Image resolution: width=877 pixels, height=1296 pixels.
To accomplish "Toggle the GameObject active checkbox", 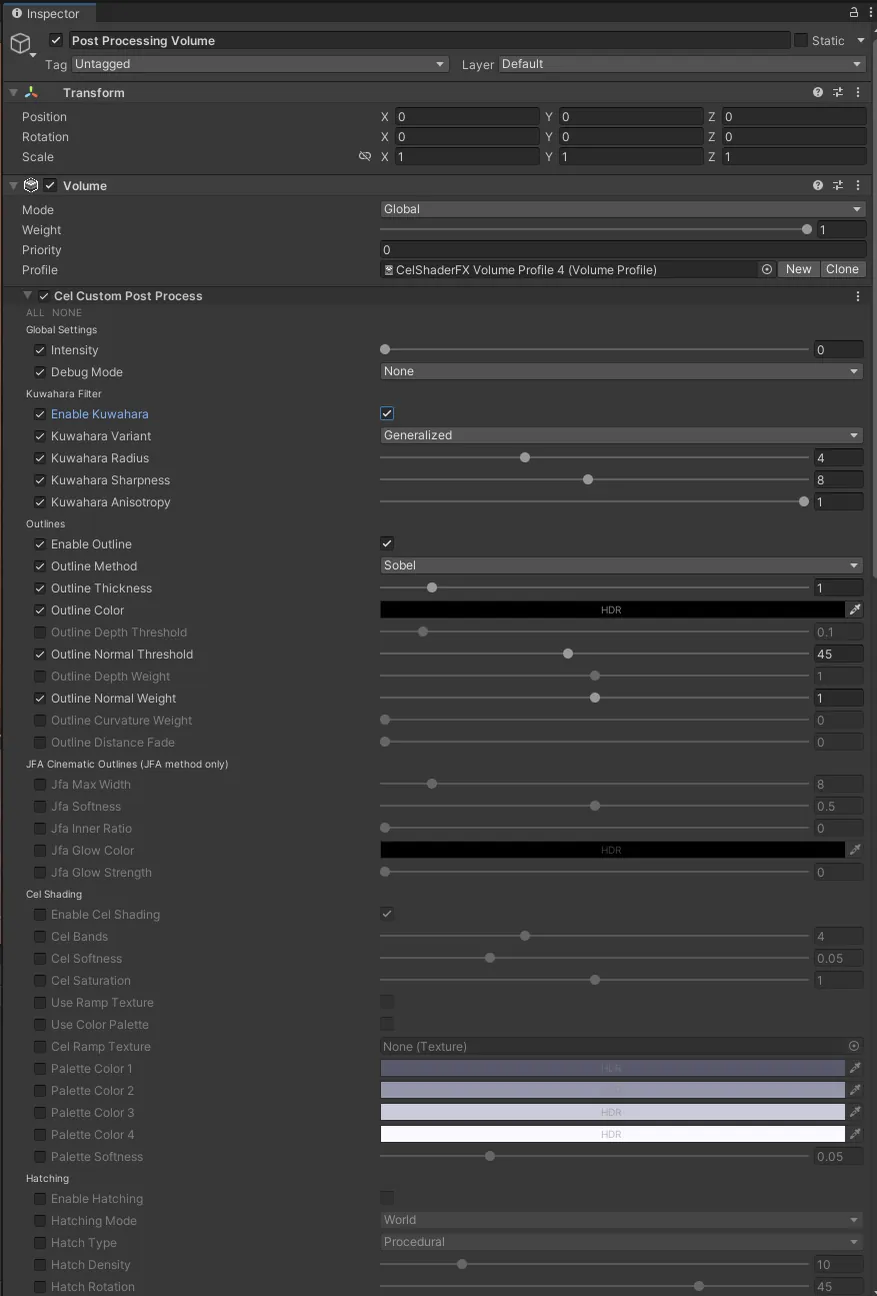I will tap(56, 40).
